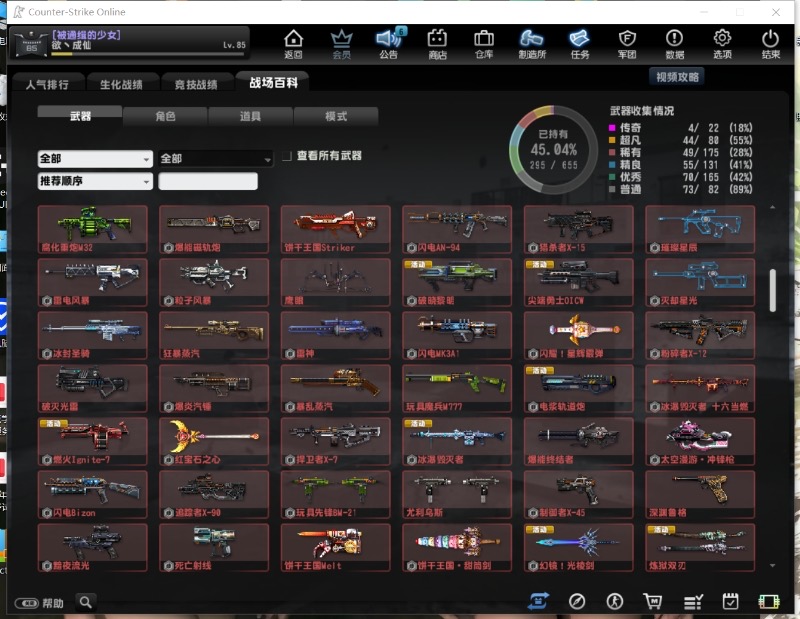Image resolution: width=800 pixels, height=619 pixels.
Task: Select the 战场百科 tab
Action: [x=273, y=82]
